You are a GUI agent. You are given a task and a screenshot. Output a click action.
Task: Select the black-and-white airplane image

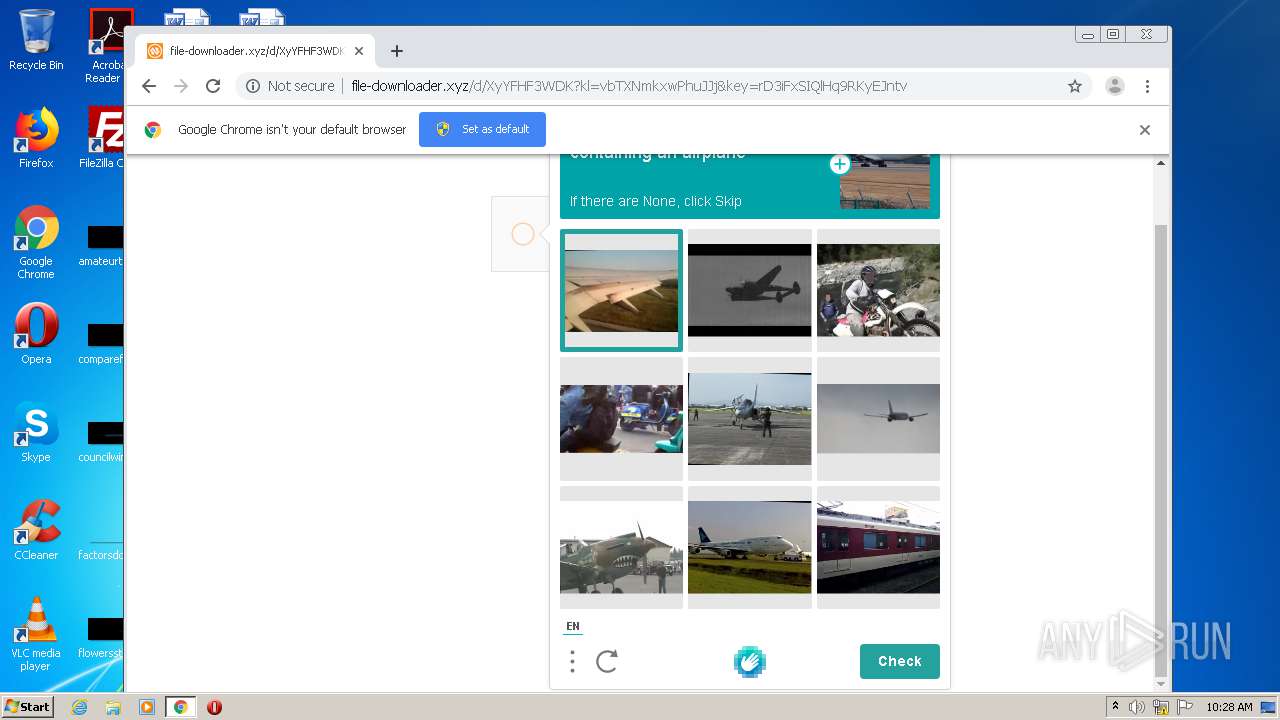tap(750, 291)
